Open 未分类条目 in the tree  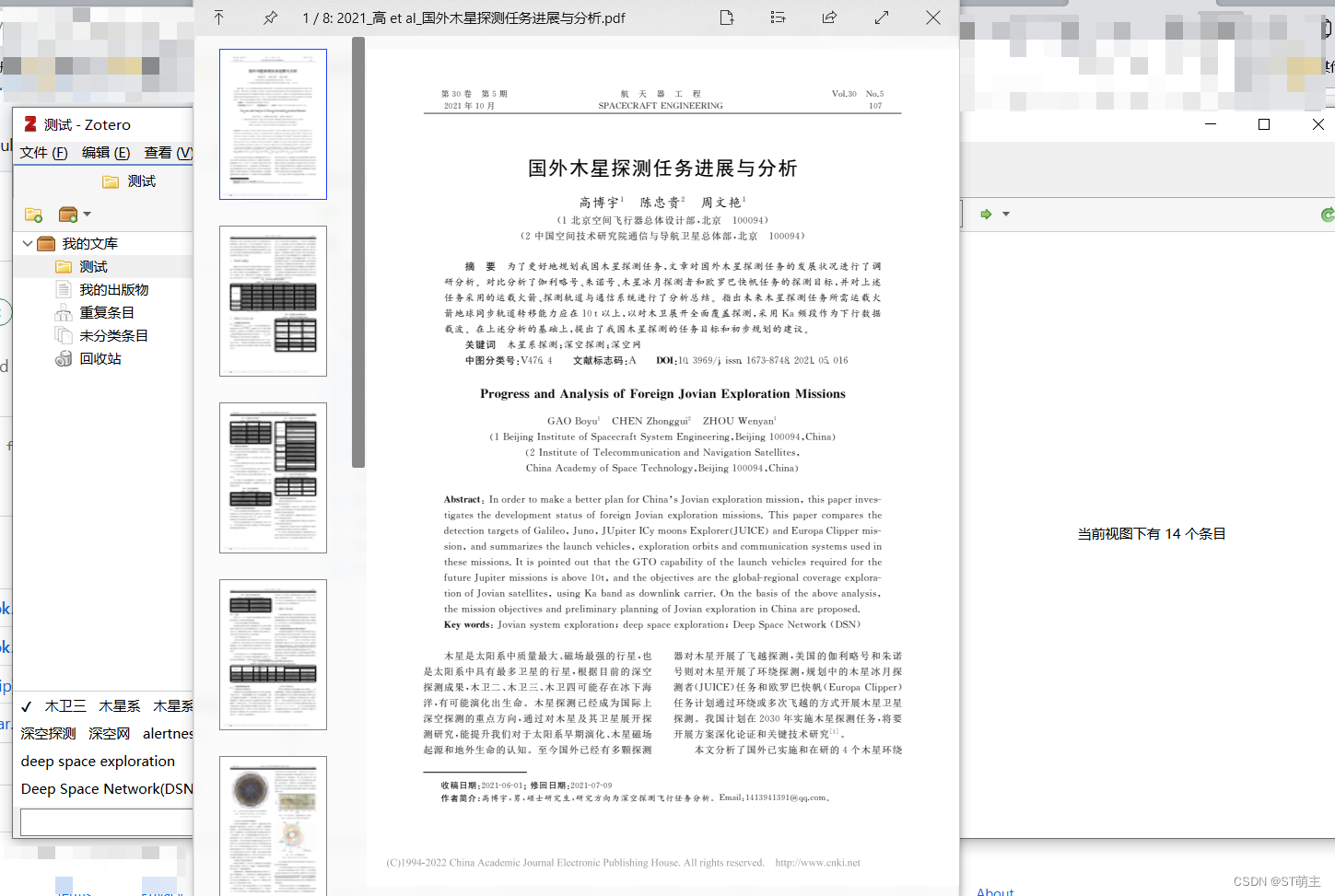(112, 336)
